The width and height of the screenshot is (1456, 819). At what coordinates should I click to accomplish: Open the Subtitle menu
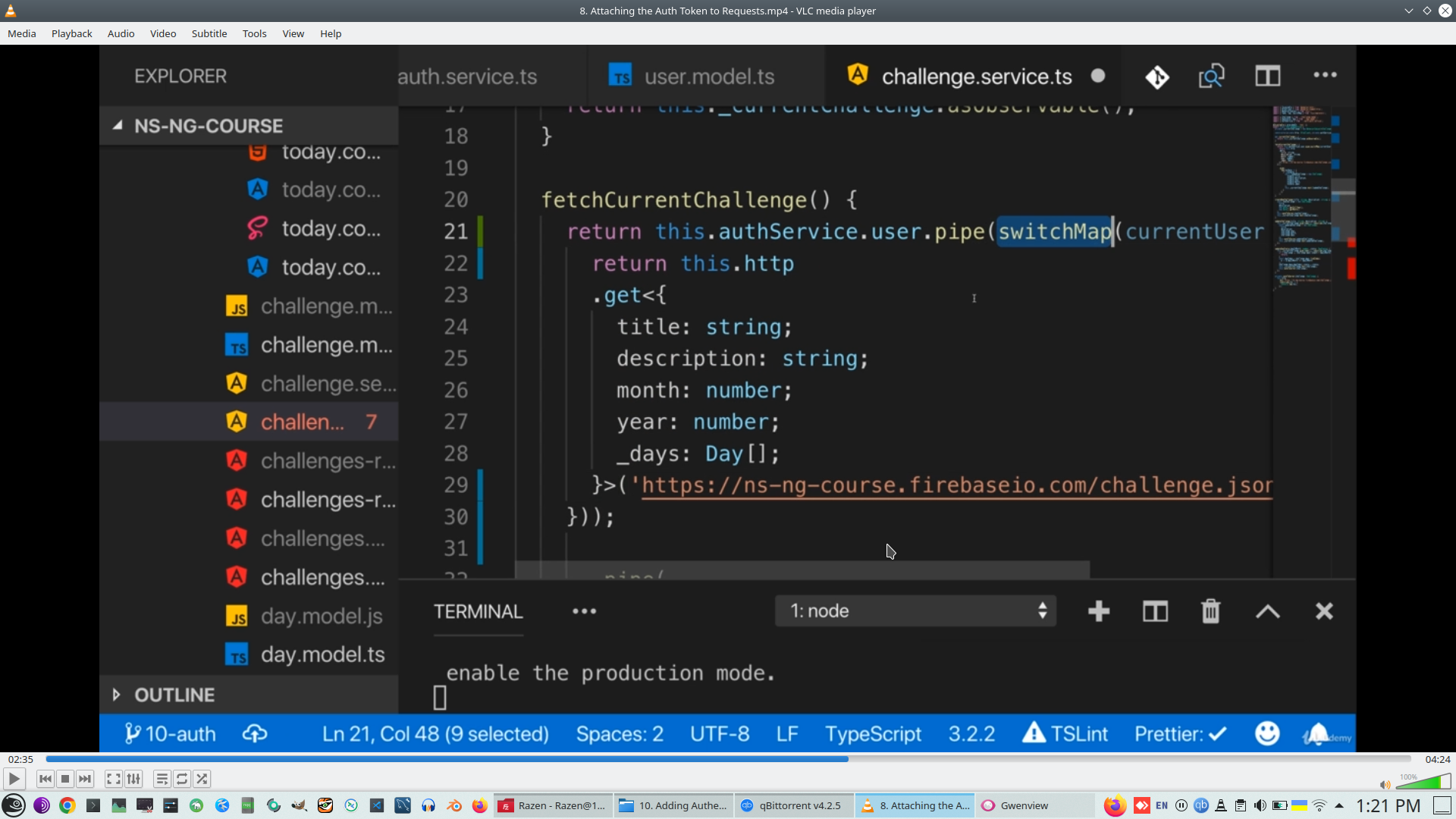click(209, 33)
